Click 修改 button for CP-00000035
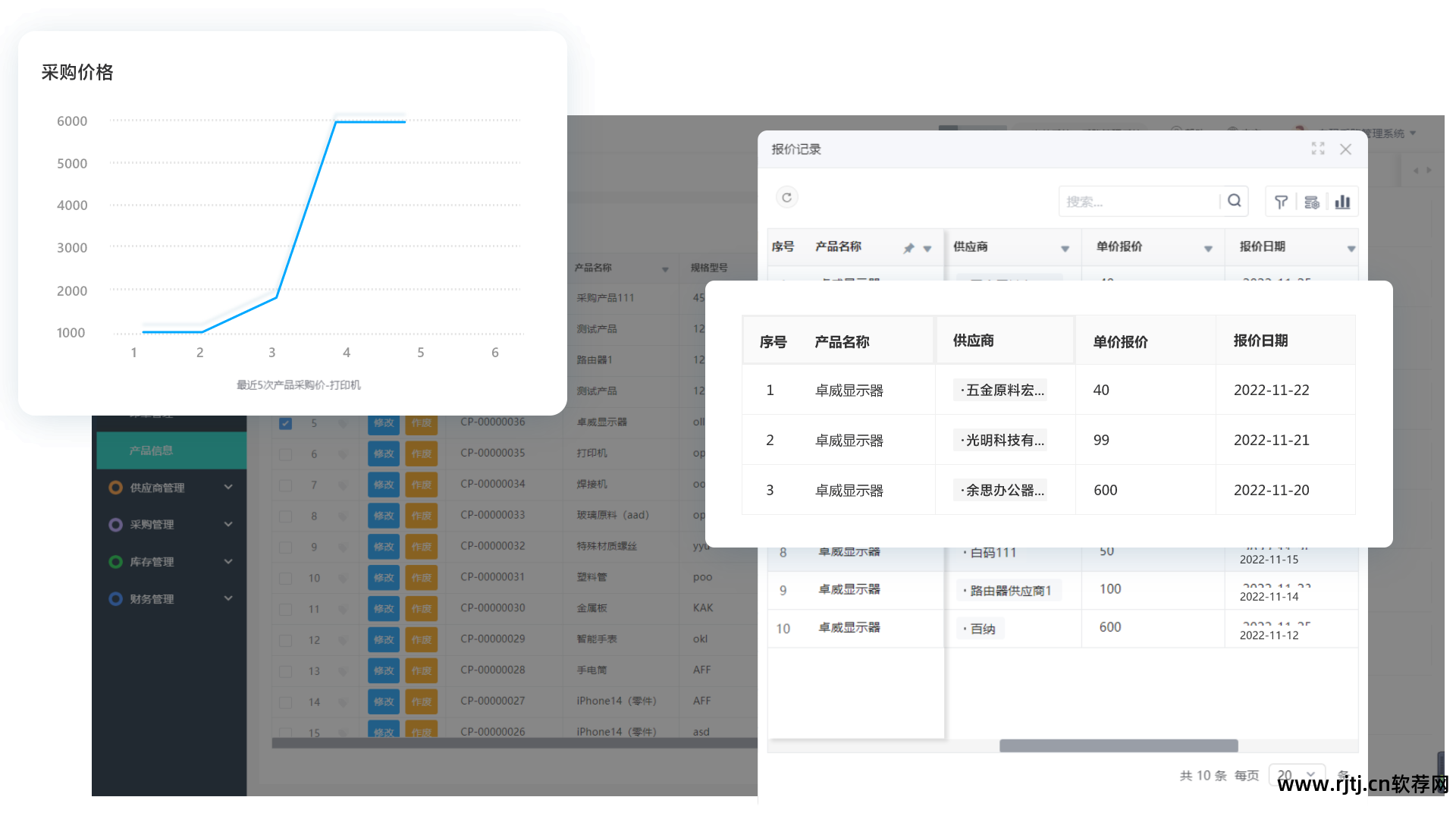Screen dimensions: 1456x819 click(x=384, y=454)
